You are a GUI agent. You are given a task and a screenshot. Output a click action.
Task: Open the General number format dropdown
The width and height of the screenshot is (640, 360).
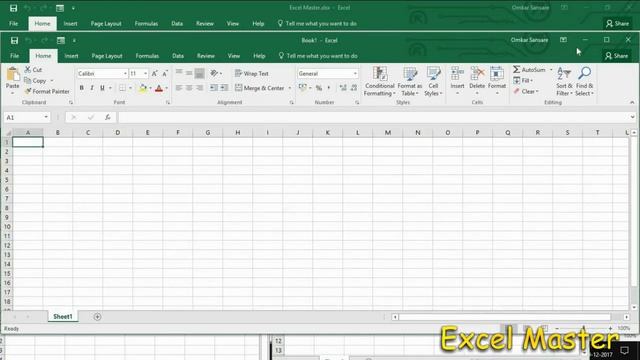355,73
